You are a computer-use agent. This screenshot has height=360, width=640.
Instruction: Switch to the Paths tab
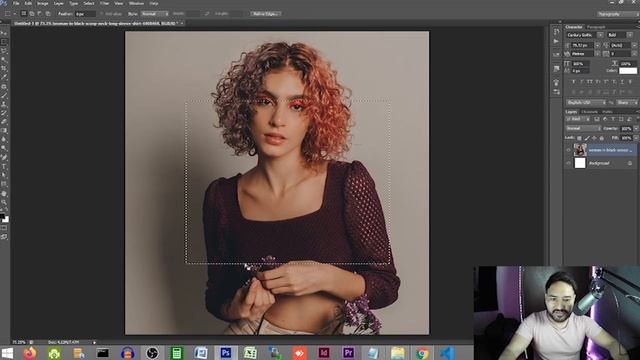tap(607, 112)
